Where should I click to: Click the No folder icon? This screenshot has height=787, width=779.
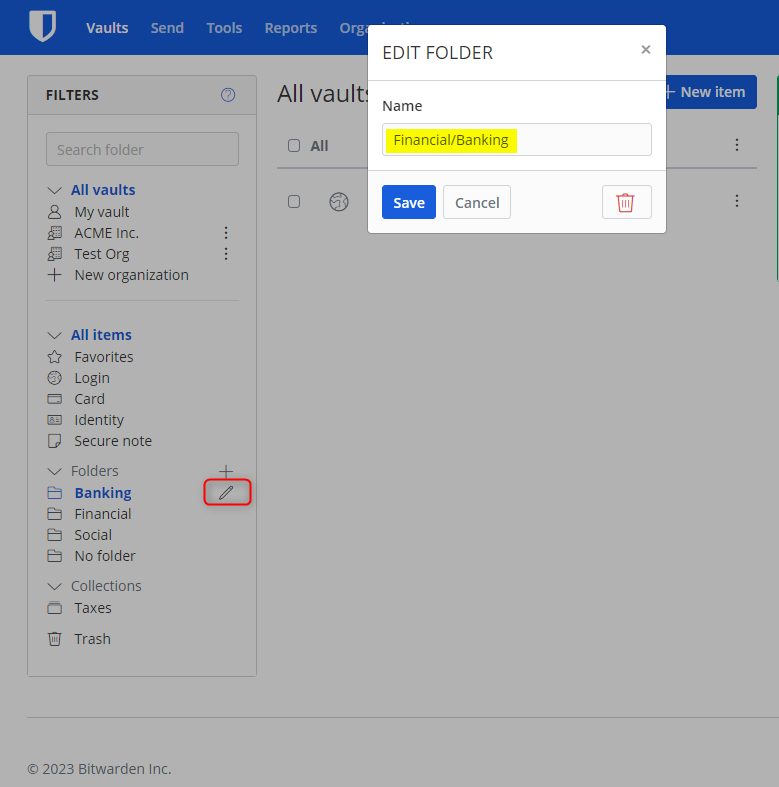(x=55, y=556)
